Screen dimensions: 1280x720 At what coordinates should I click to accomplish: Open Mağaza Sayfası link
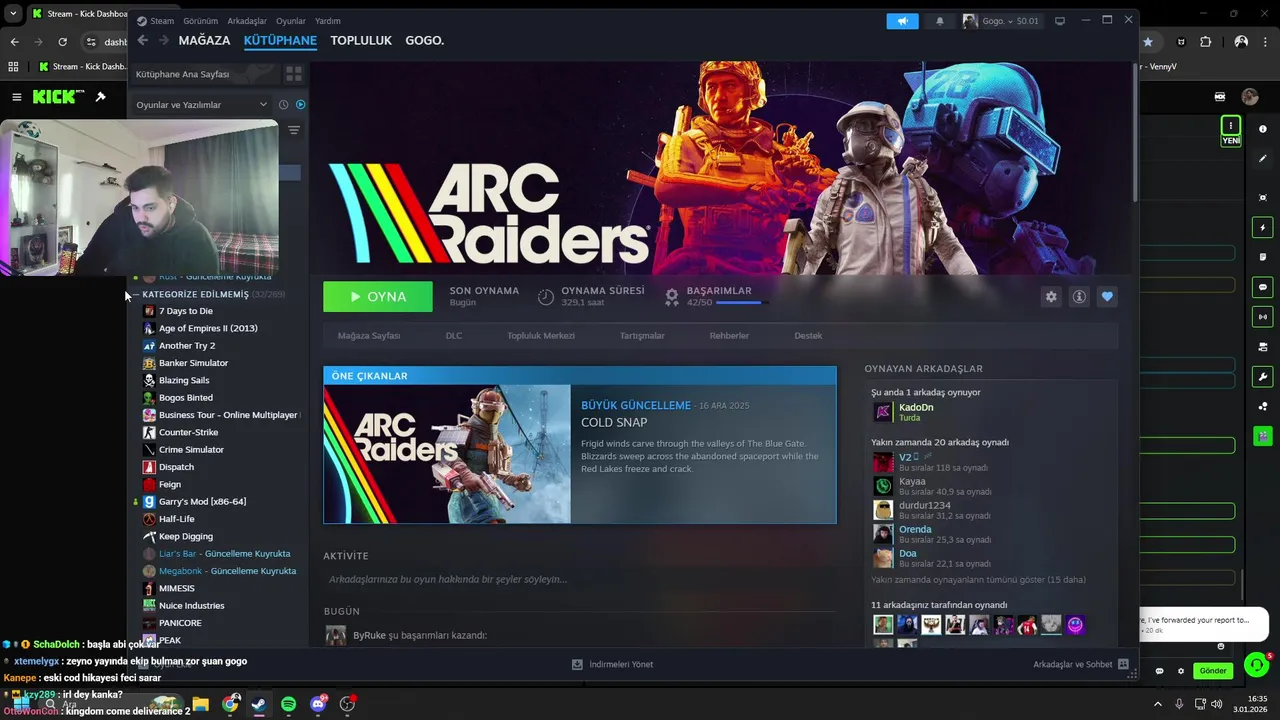click(369, 336)
